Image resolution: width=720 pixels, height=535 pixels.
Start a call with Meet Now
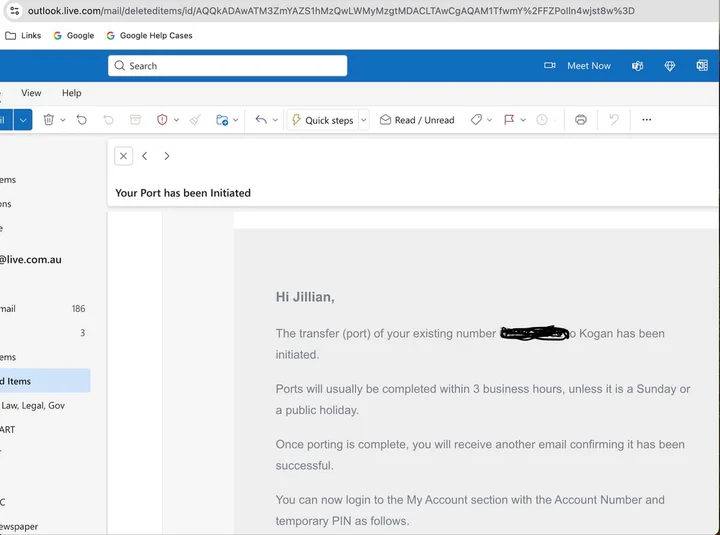point(578,66)
